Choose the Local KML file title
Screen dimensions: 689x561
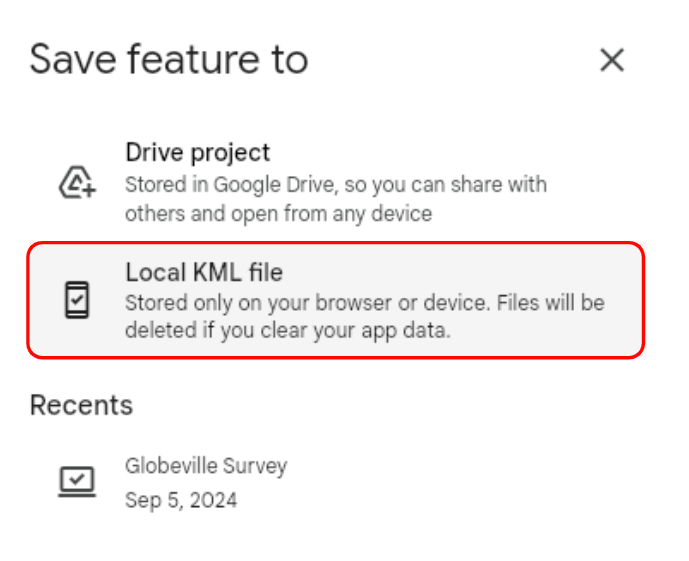point(204,271)
